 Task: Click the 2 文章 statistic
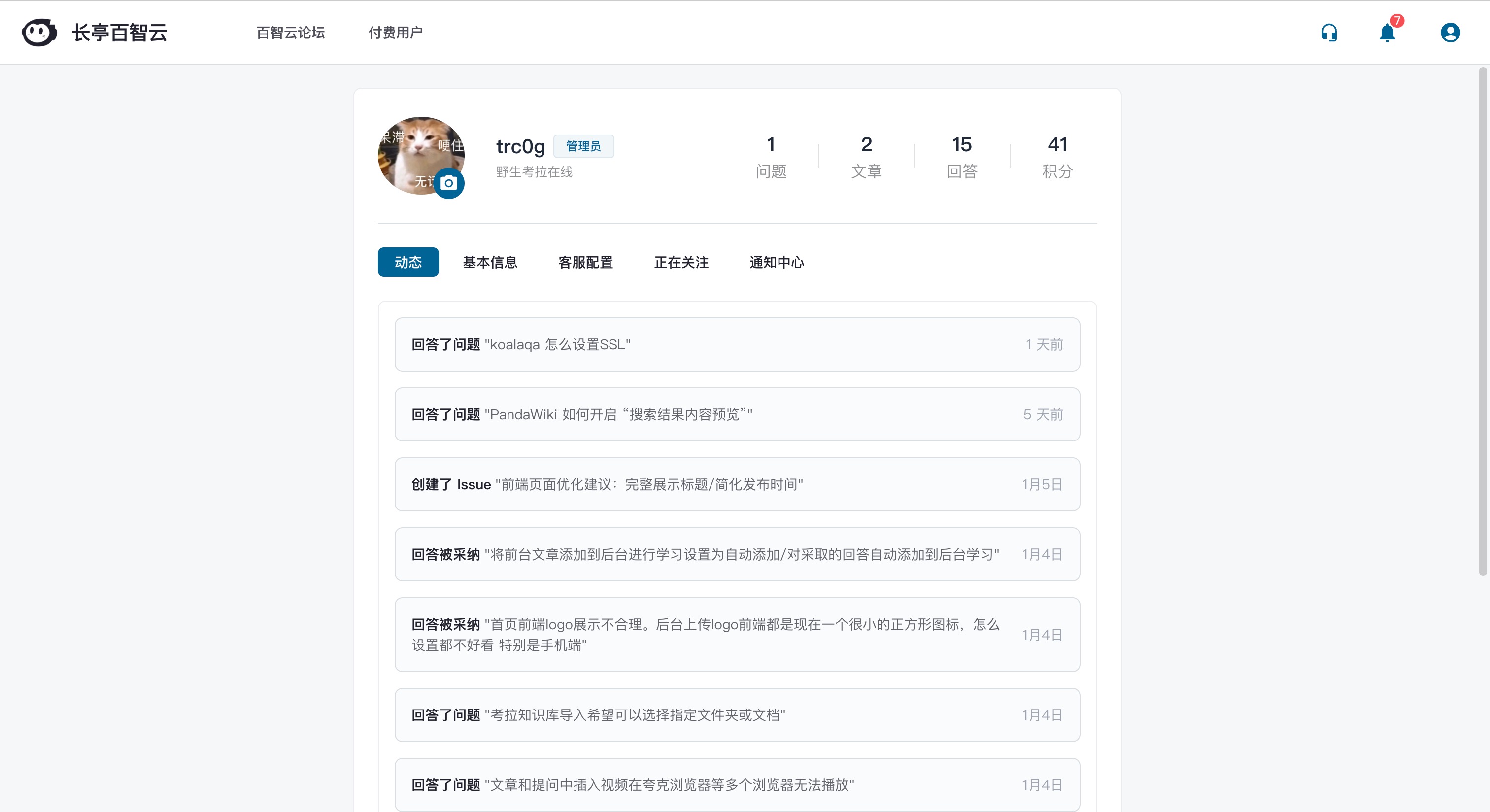pyautogui.click(x=866, y=156)
